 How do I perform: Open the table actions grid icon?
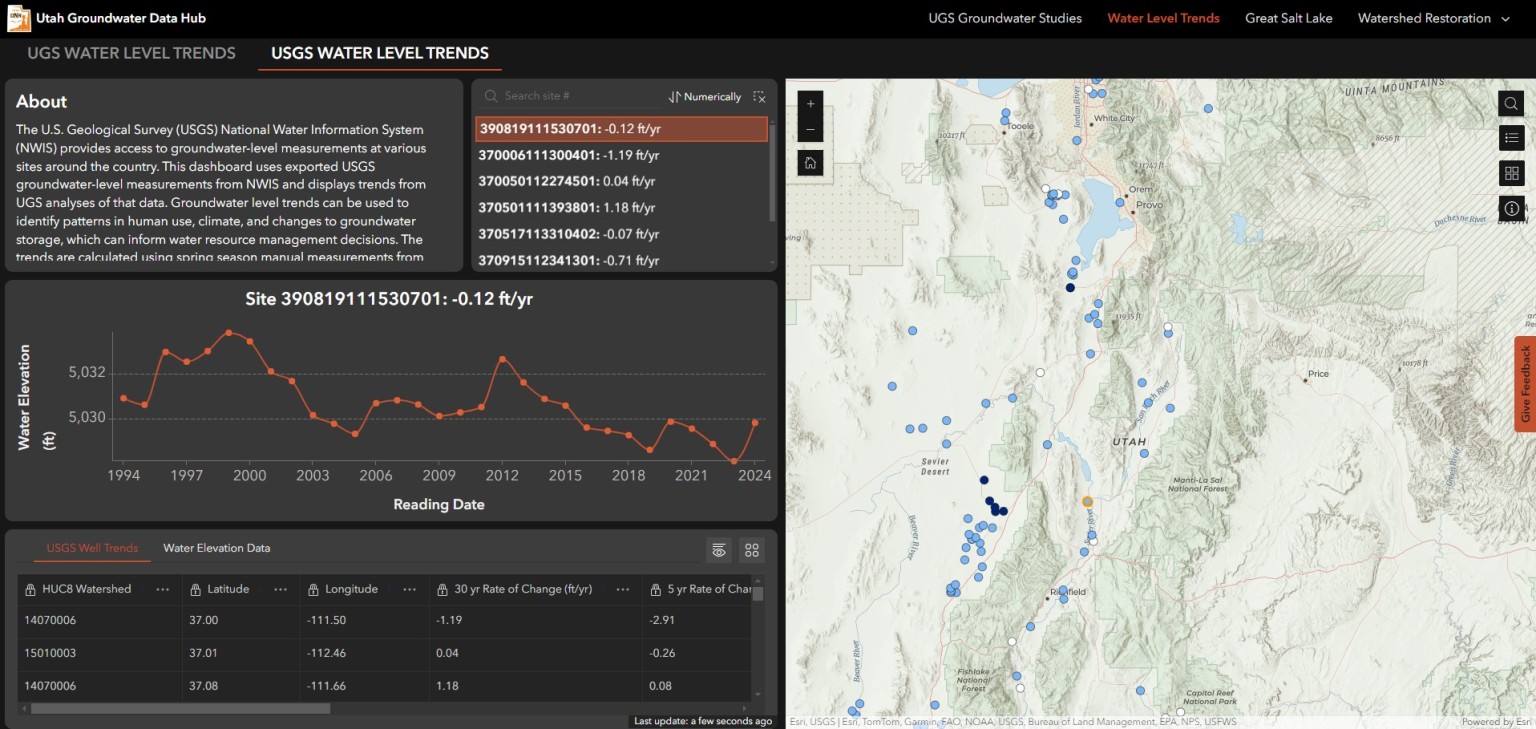click(x=751, y=549)
